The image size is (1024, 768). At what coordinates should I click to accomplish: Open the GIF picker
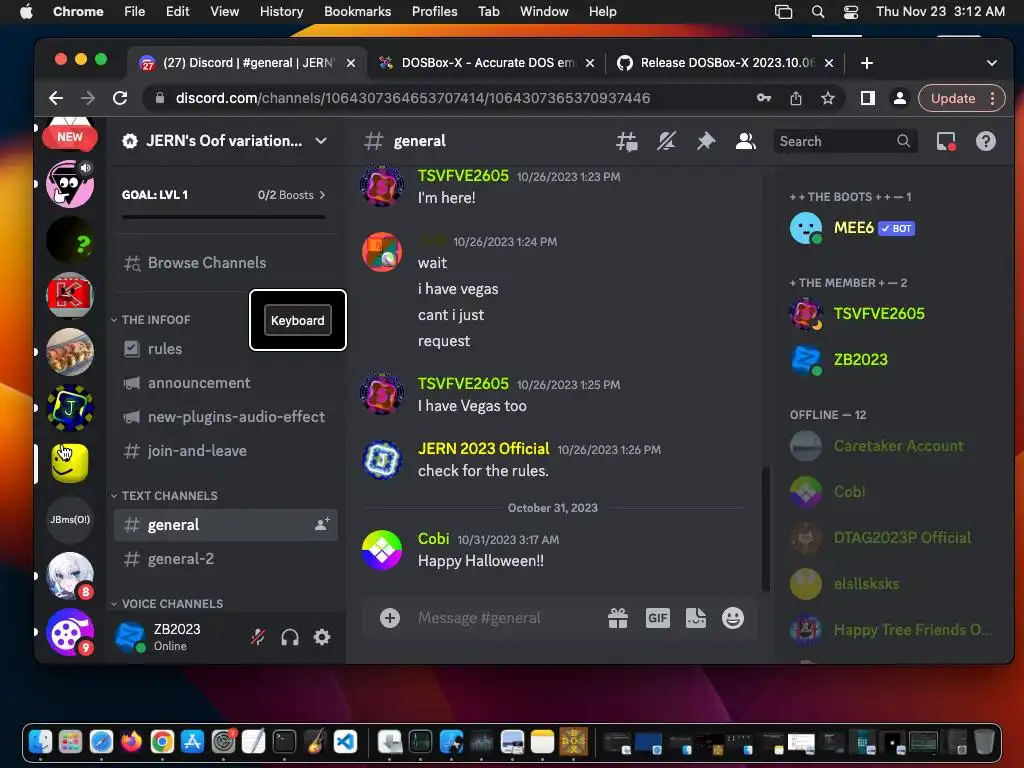(658, 618)
